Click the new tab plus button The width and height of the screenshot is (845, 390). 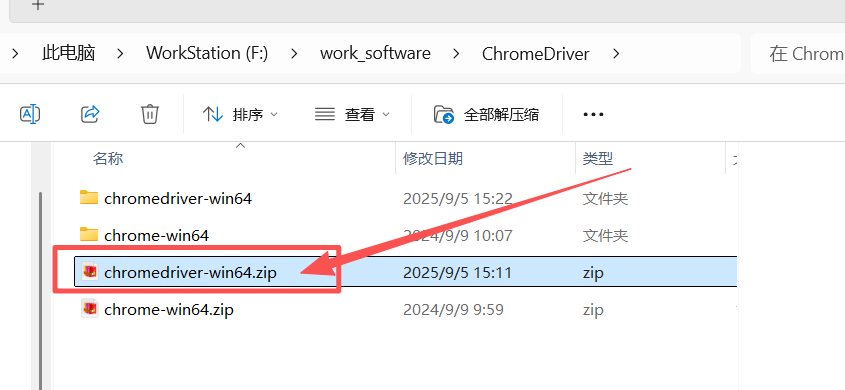(x=37, y=5)
